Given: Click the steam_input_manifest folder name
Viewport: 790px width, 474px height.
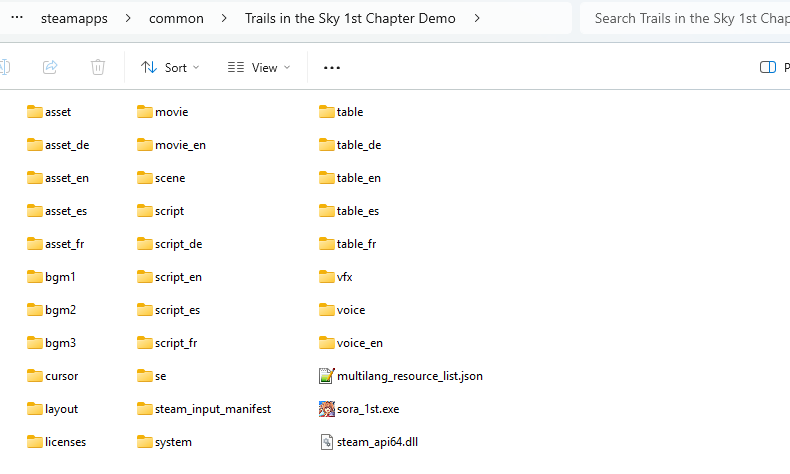Looking at the screenshot, I should (213, 409).
